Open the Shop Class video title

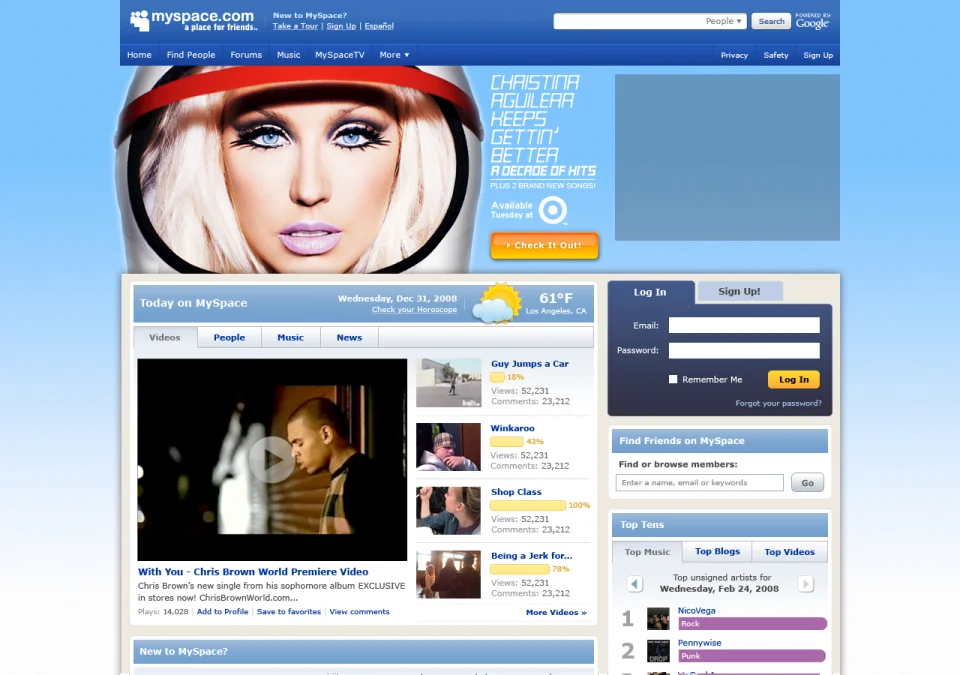tap(516, 492)
